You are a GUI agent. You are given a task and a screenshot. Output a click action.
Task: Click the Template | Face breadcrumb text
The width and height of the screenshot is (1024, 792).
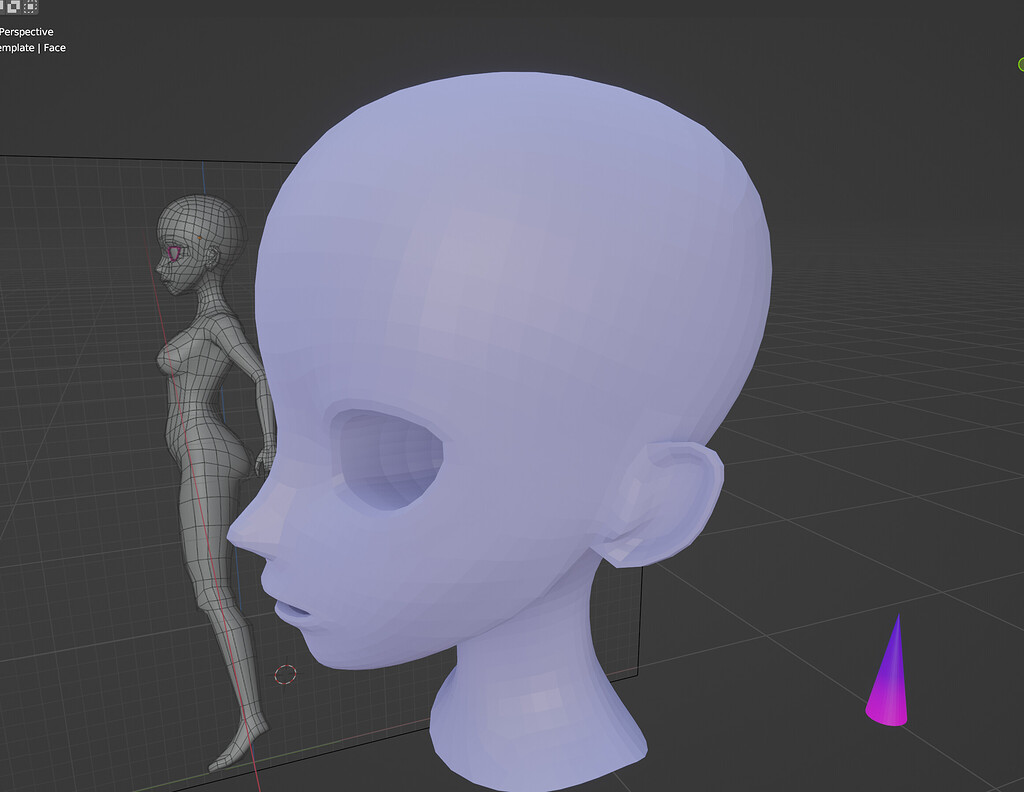32,47
